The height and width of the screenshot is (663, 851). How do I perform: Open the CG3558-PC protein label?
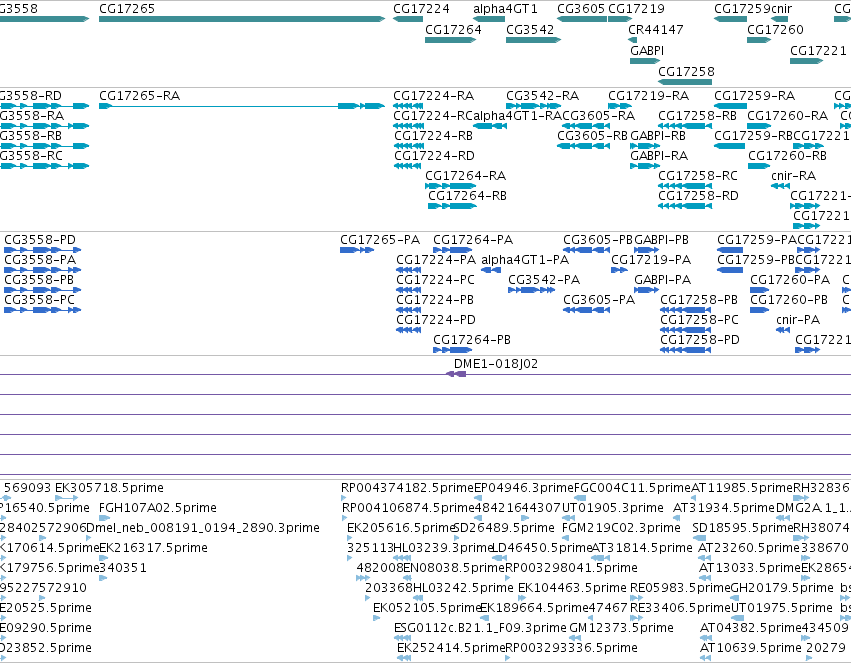point(40,299)
